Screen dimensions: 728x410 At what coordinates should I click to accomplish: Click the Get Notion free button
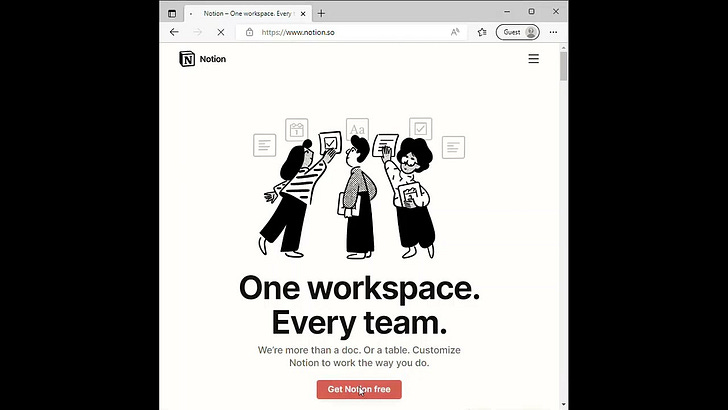[x=359, y=389]
